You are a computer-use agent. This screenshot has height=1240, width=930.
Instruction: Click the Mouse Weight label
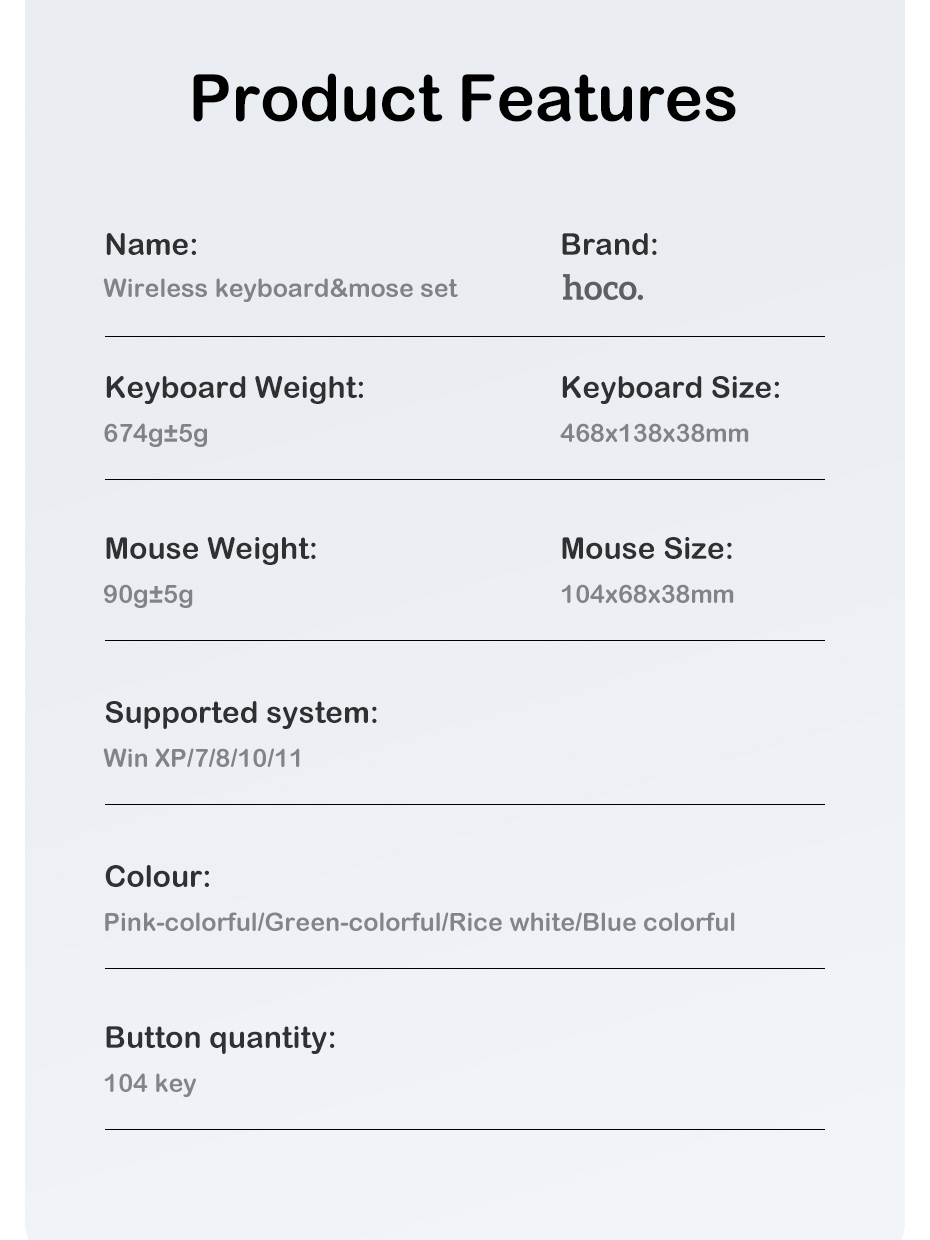210,548
